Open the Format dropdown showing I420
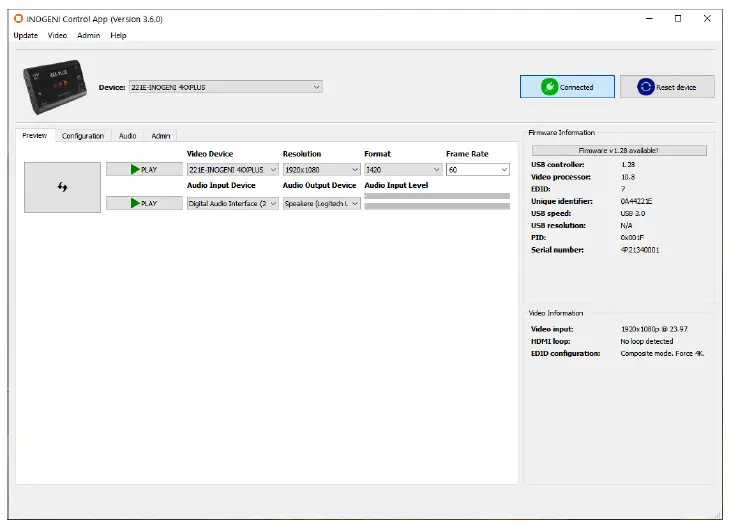This screenshot has width=741, height=525. 403,170
